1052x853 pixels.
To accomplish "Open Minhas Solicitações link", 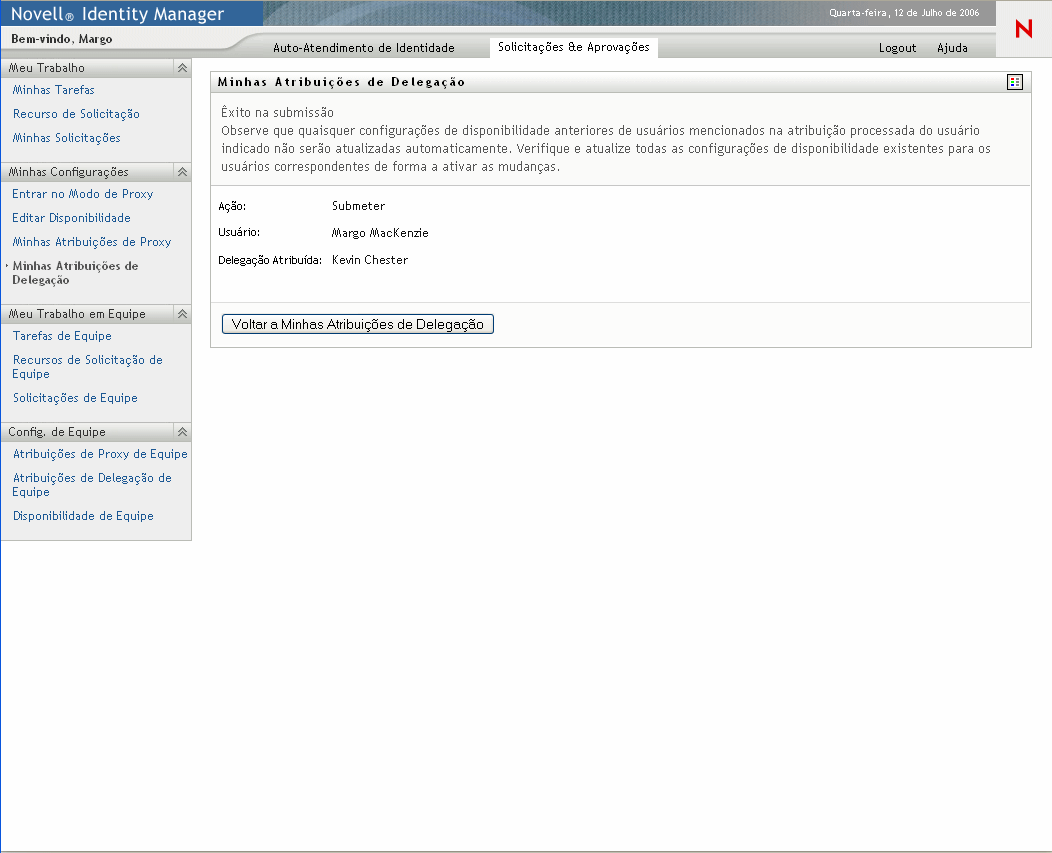I will [66, 138].
